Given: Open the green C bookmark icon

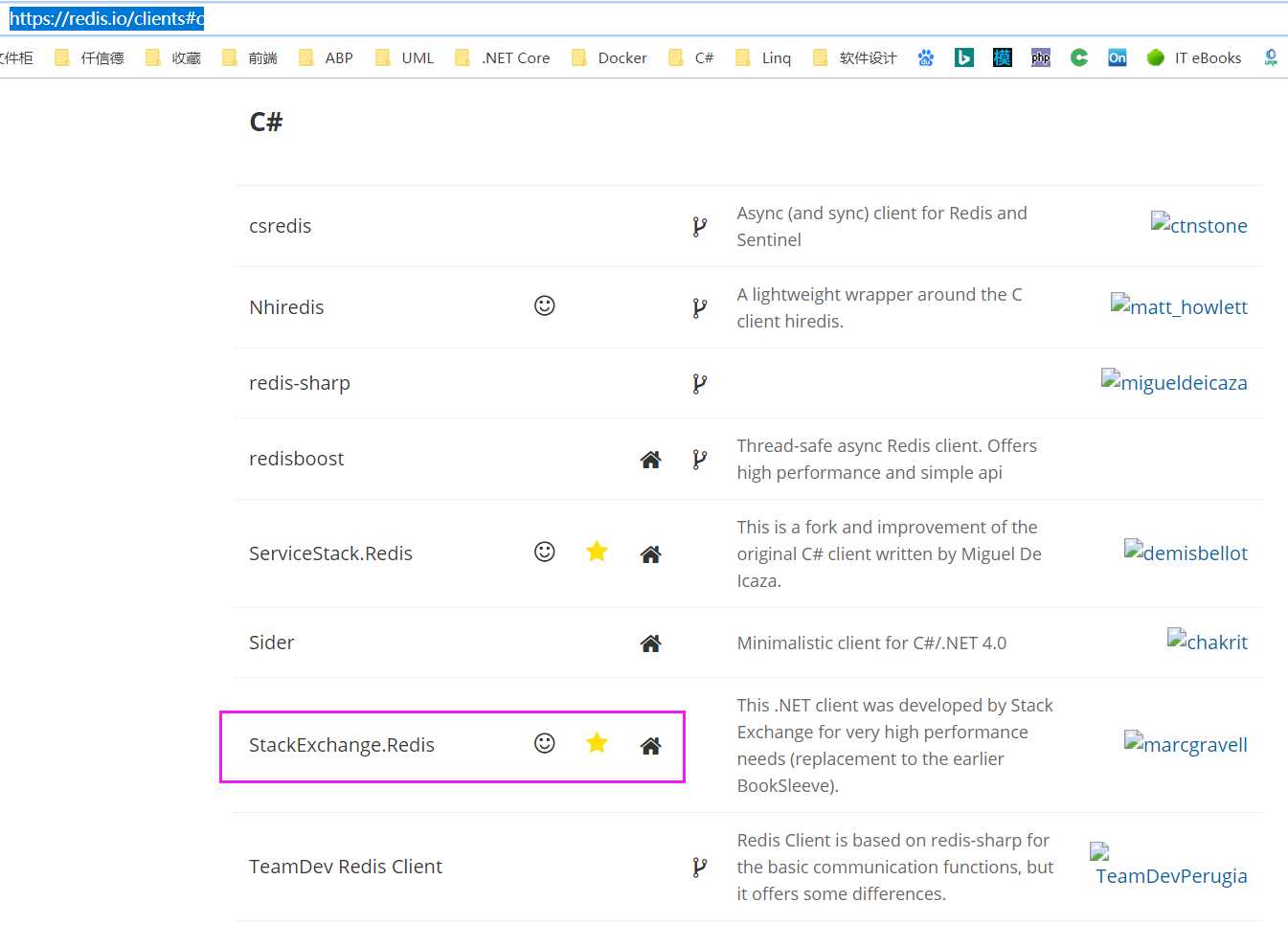Looking at the screenshot, I should pos(1079,57).
